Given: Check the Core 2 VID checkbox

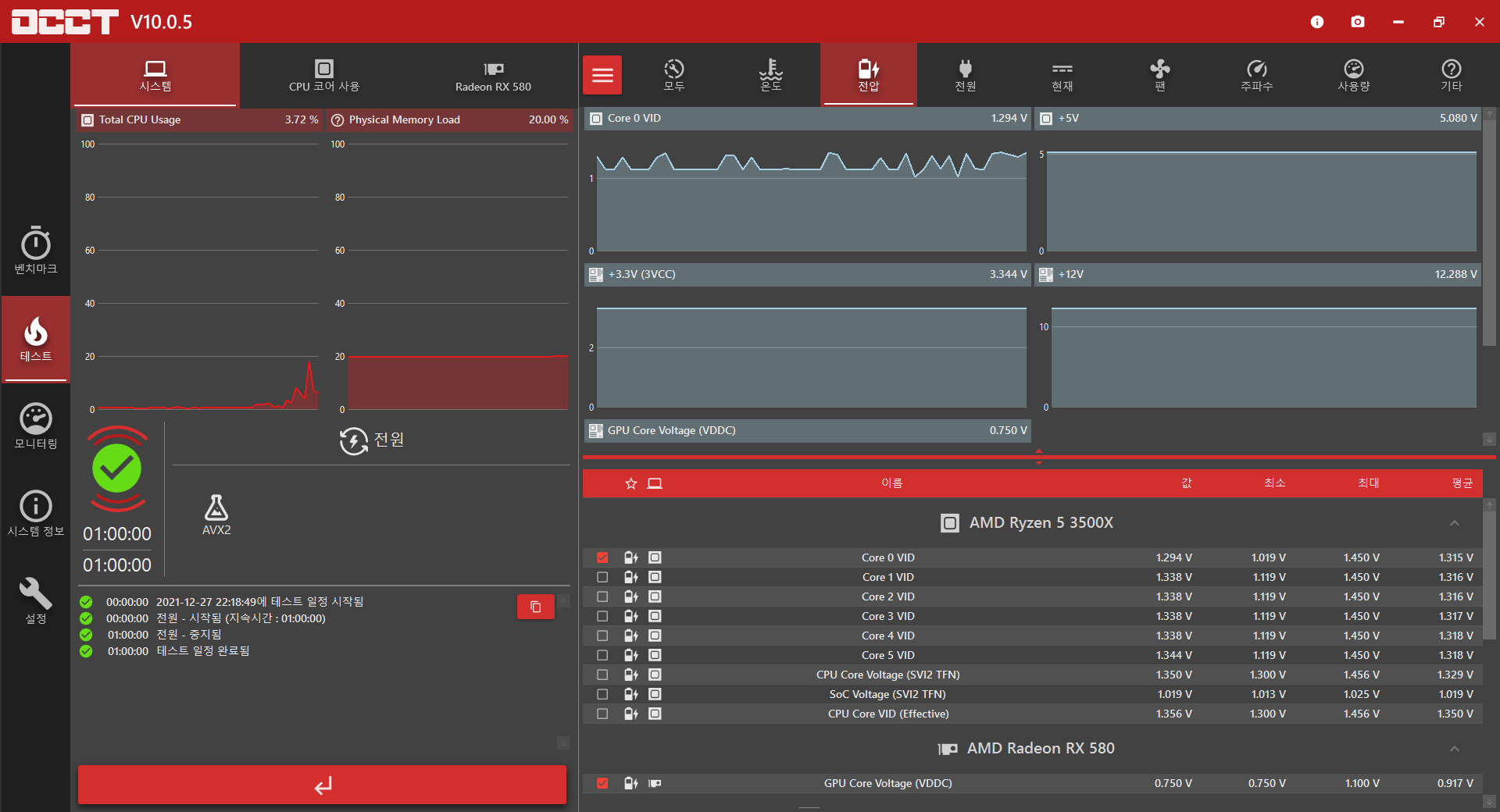Looking at the screenshot, I should click(x=602, y=597).
